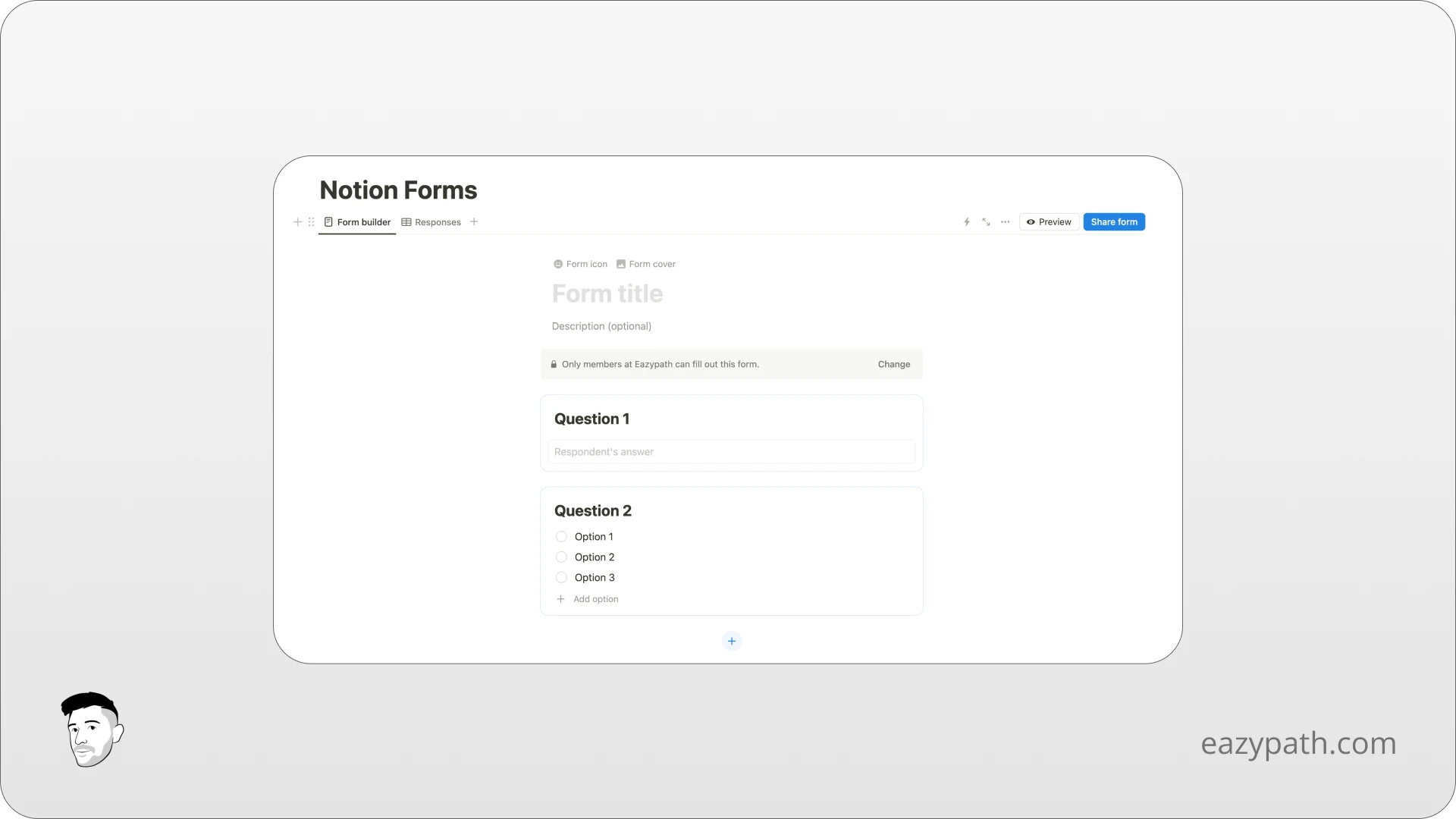
Task: Add a new view with the plus icon
Action: click(298, 221)
